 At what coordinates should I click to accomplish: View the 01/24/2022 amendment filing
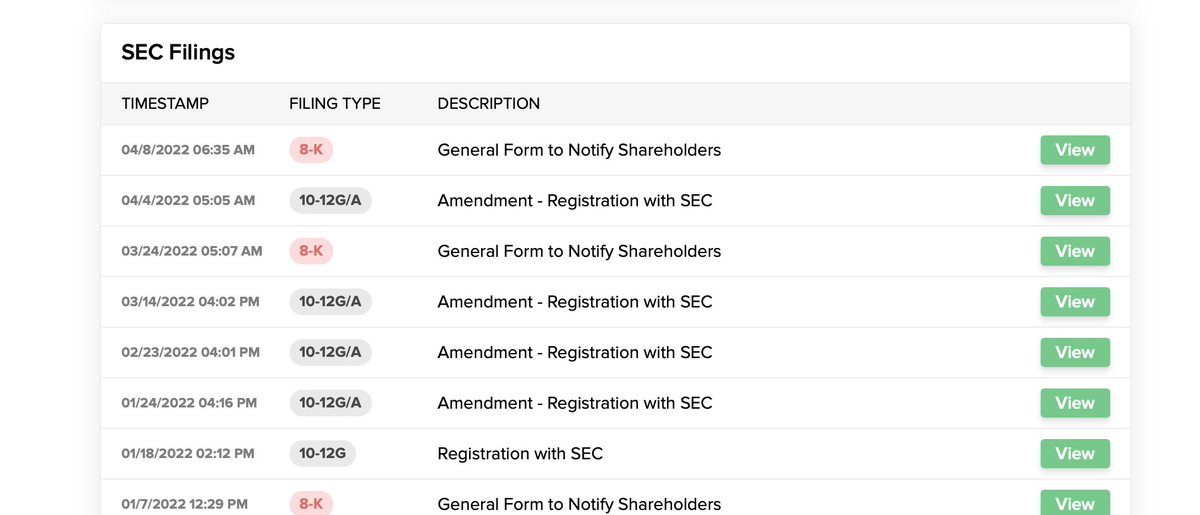1075,403
